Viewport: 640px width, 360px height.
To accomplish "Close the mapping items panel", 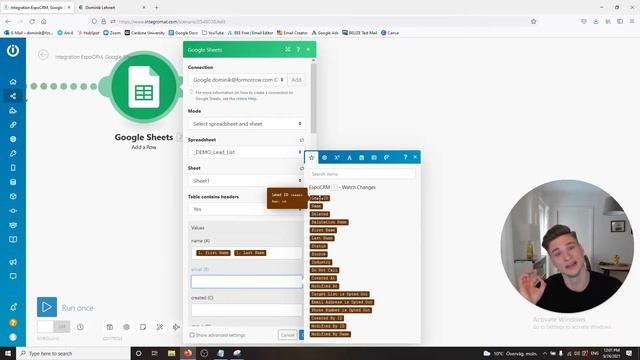I will (415, 157).
